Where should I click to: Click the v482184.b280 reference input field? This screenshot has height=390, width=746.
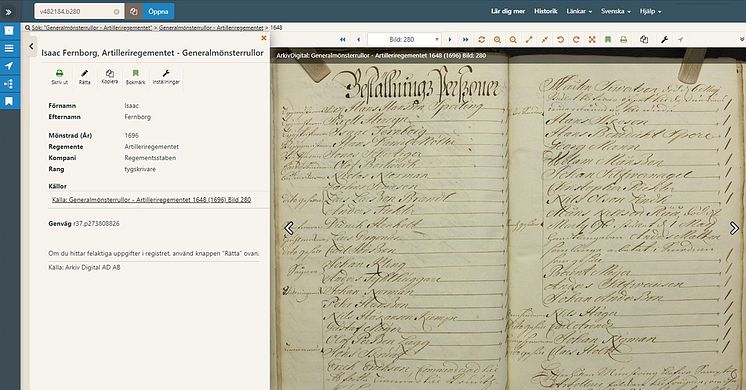click(x=79, y=11)
